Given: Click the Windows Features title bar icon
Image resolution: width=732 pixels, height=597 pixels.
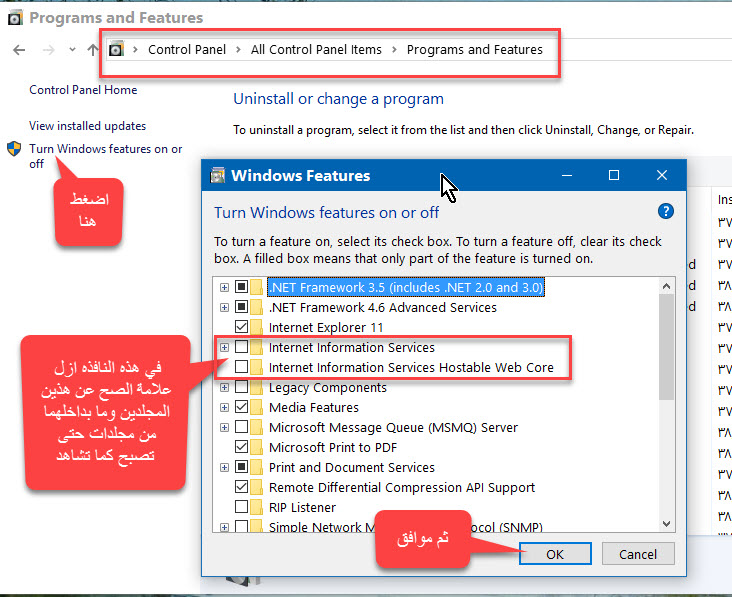Looking at the screenshot, I should pos(217,176).
